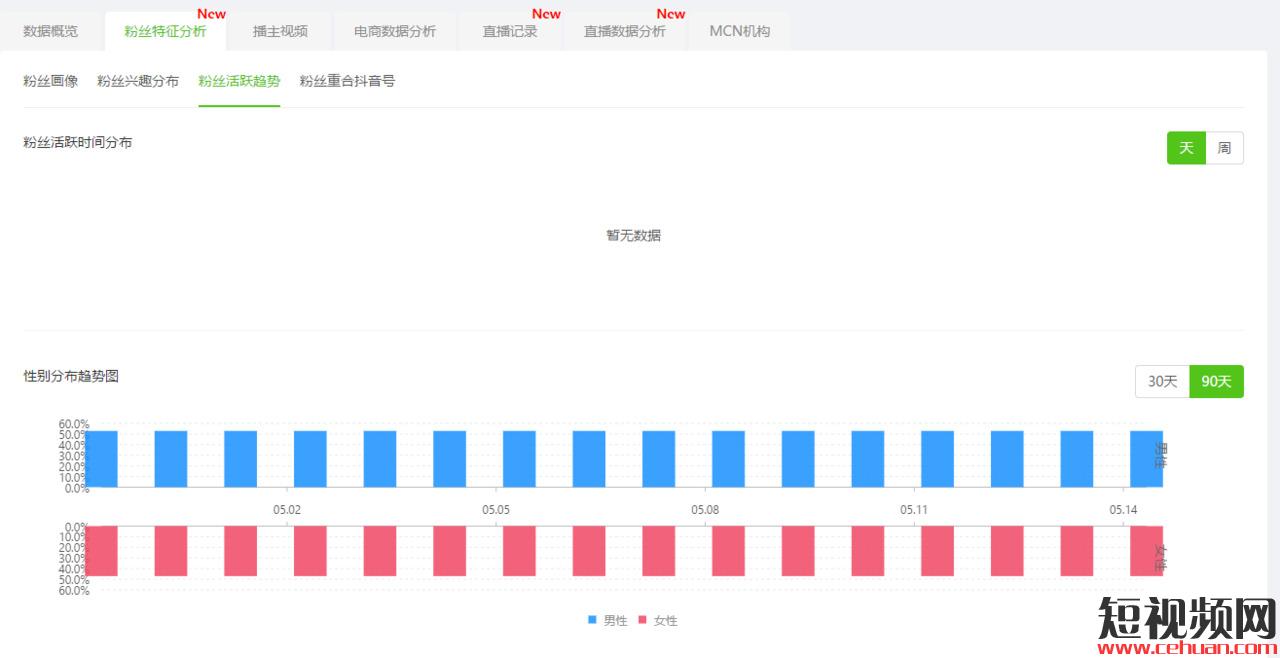Toggle the pink 女性 legend swatch
Image resolution: width=1280 pixels, height=658 pixels.
point(643,620)
